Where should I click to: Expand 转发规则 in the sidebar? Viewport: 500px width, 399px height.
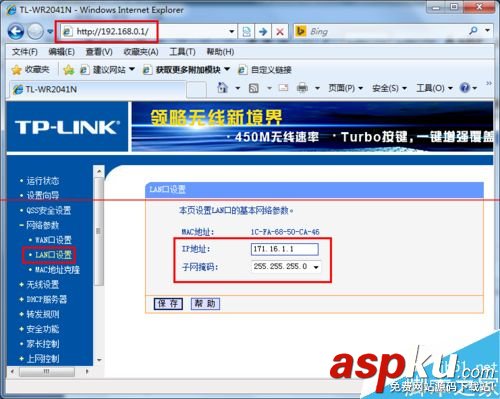click(43, 314)
